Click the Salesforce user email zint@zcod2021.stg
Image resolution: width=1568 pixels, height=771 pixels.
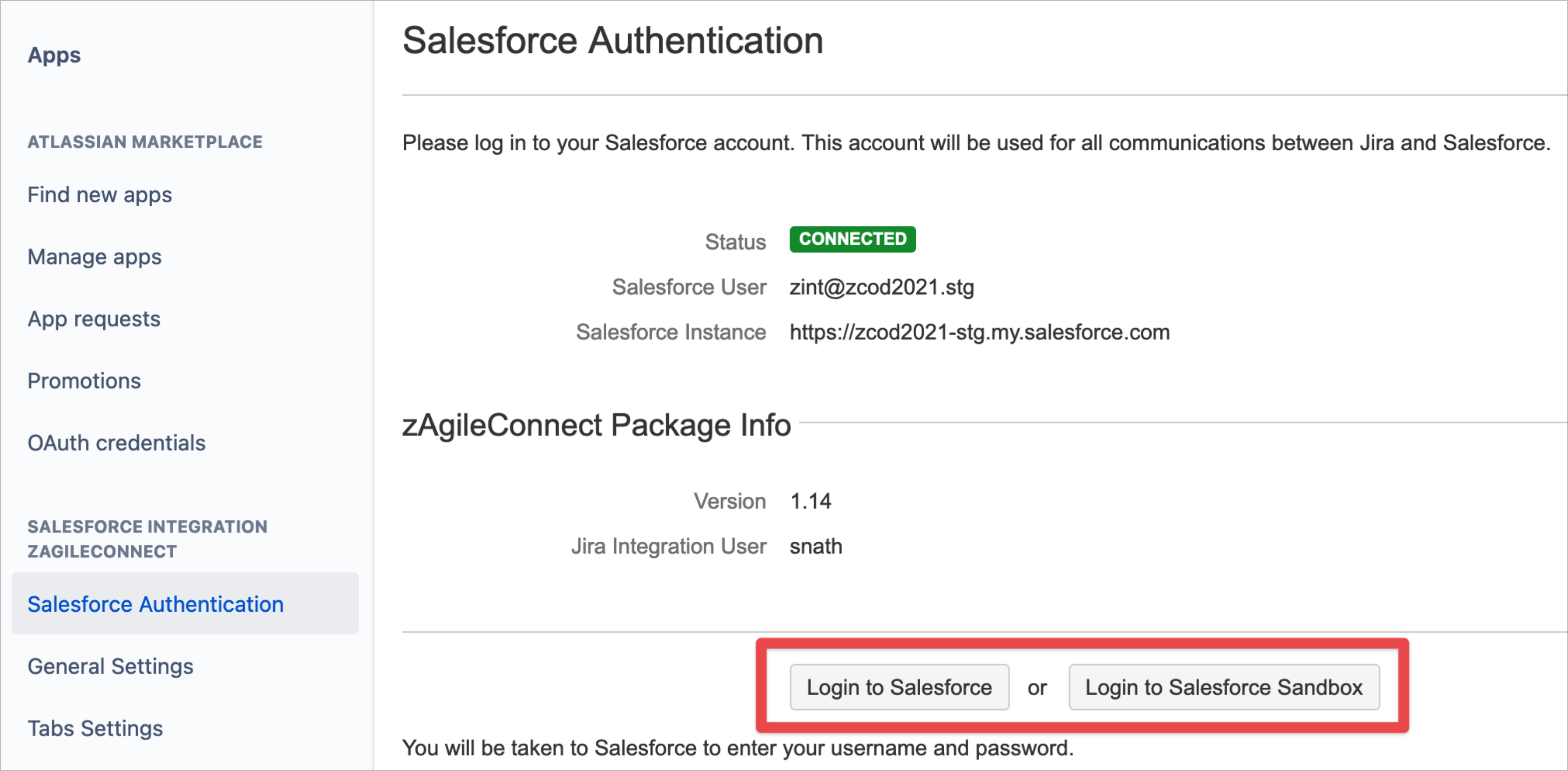(x=881, y=288)
